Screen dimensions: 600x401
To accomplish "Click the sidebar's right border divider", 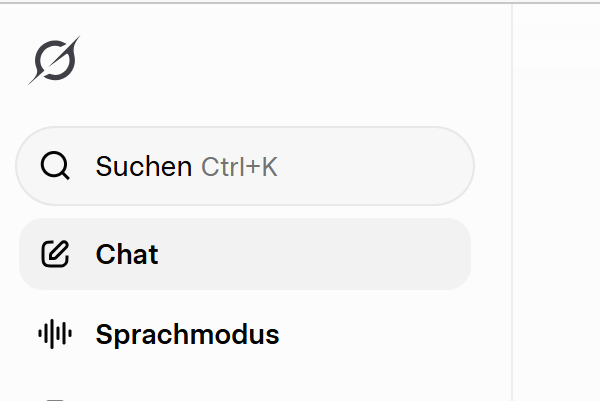I will (x=512, y=200).
